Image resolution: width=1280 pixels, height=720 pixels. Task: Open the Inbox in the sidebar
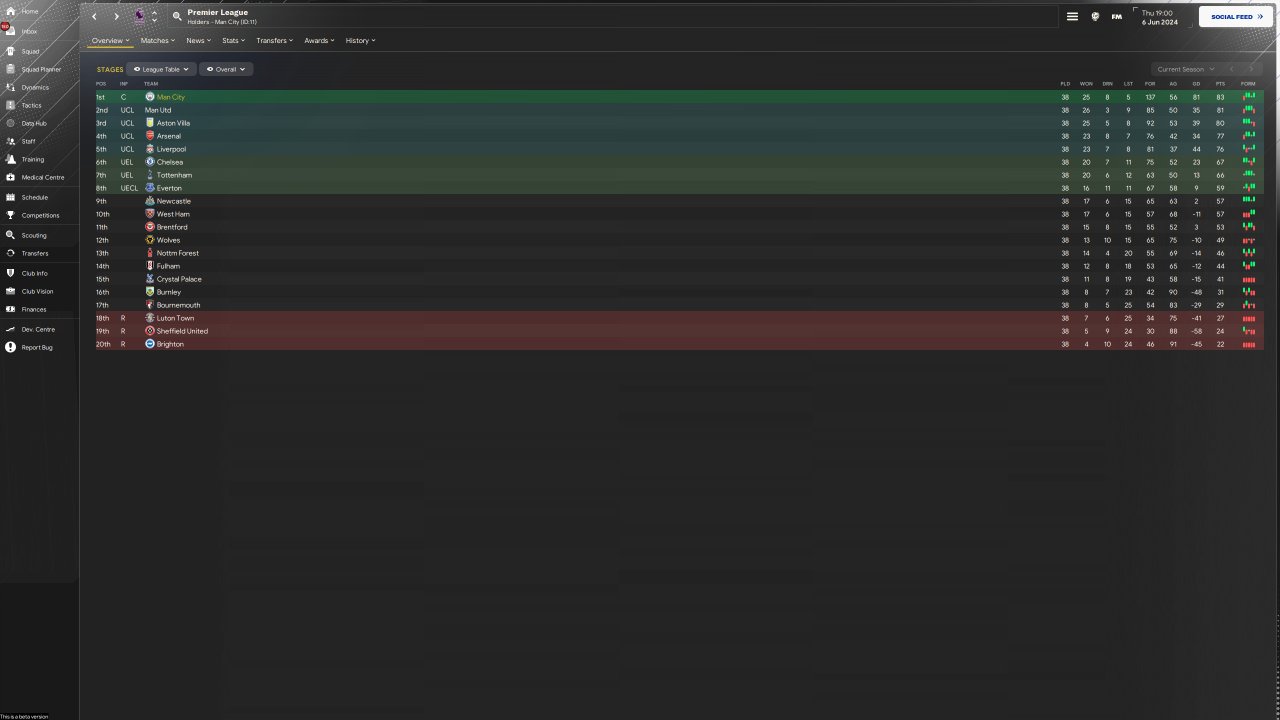[29, 31]
